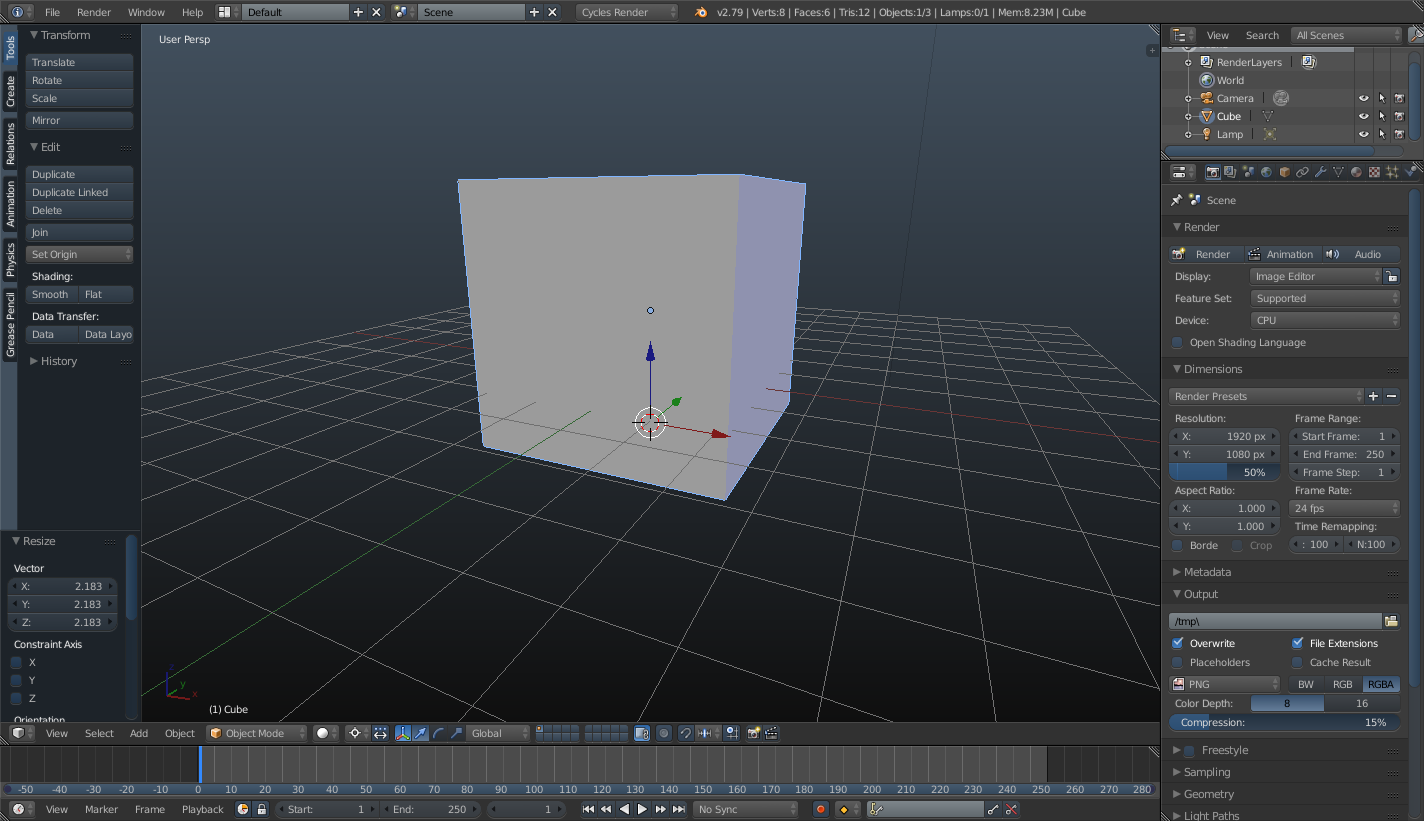This screenshot has height=821, width=1424.
Task: Open the Render menu in top bar
Action: click(x=94, y=12)
